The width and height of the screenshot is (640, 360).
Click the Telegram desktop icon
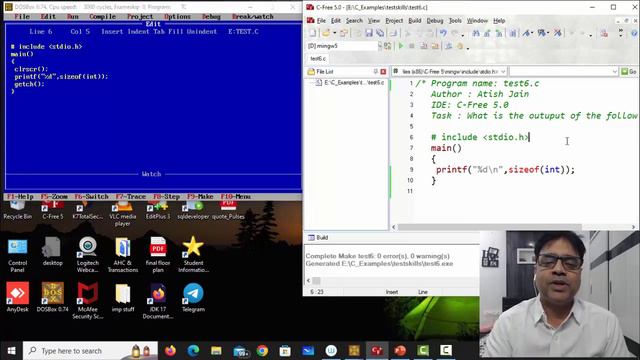193,297
